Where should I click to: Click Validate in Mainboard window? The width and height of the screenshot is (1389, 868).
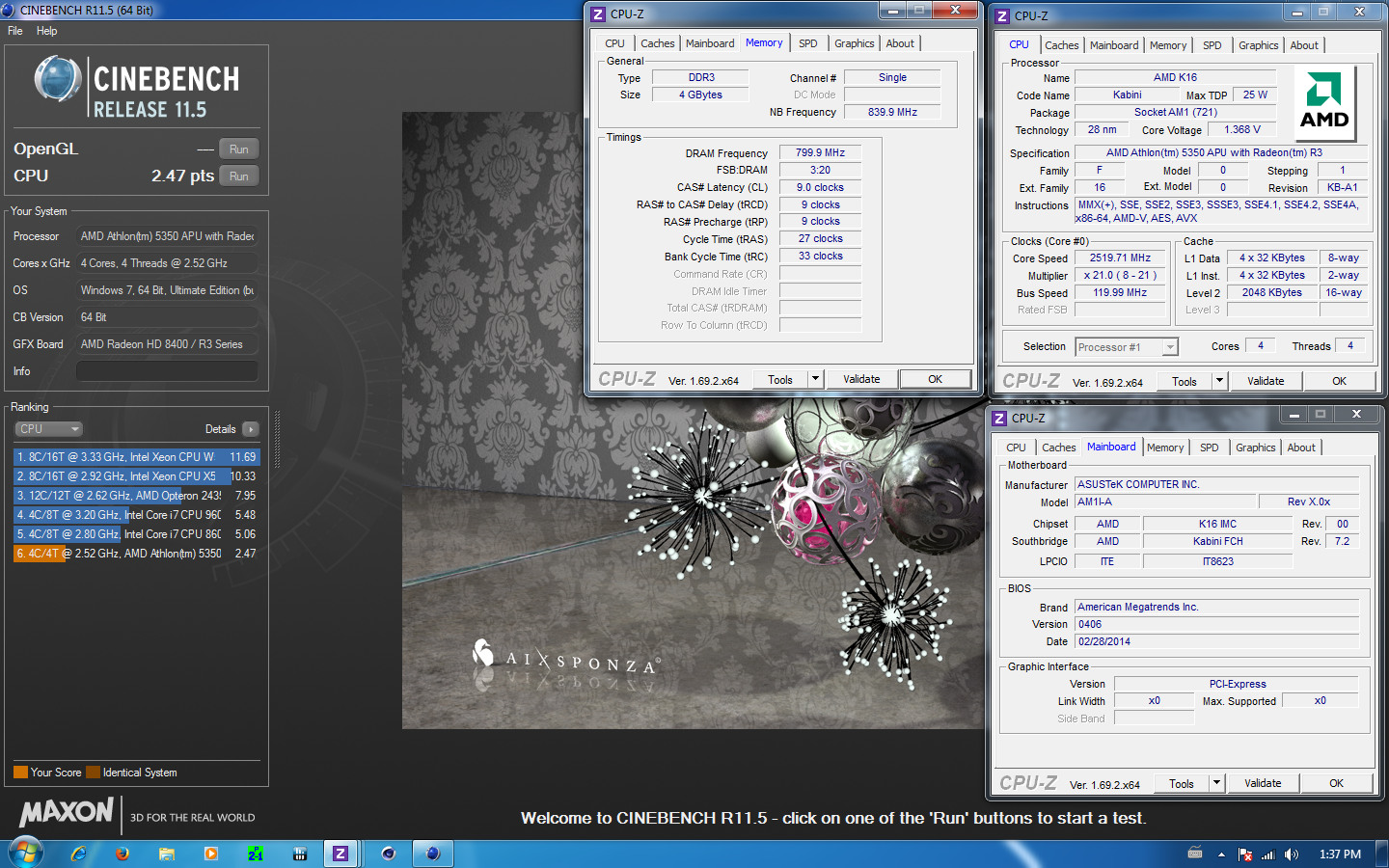(x=1263, y=784)
